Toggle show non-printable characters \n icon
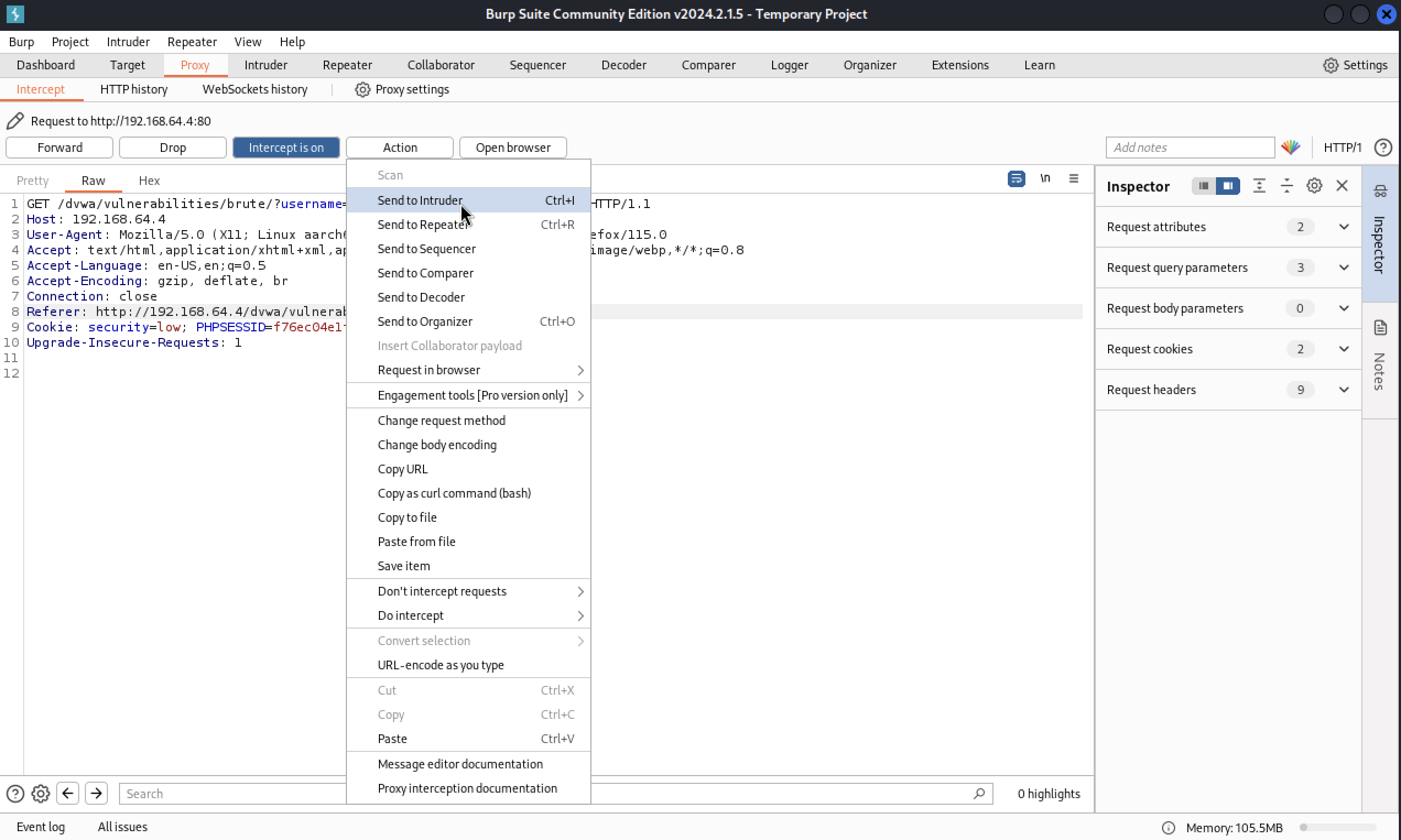Viewport: 1401px width, 840px height. (x=1045, y=178)
